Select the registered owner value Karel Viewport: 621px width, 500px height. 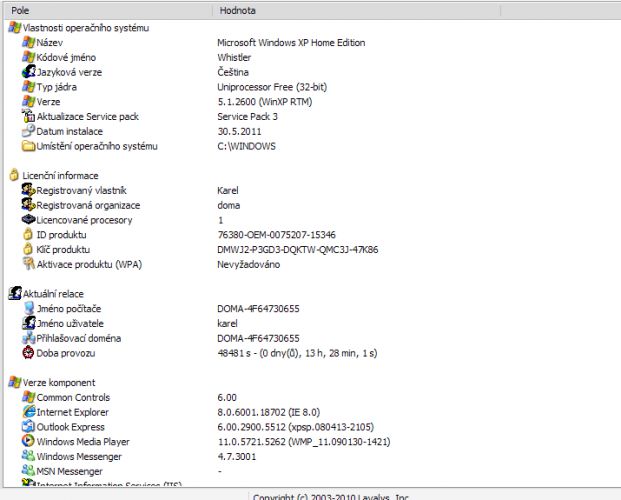(x=228, y=190)
